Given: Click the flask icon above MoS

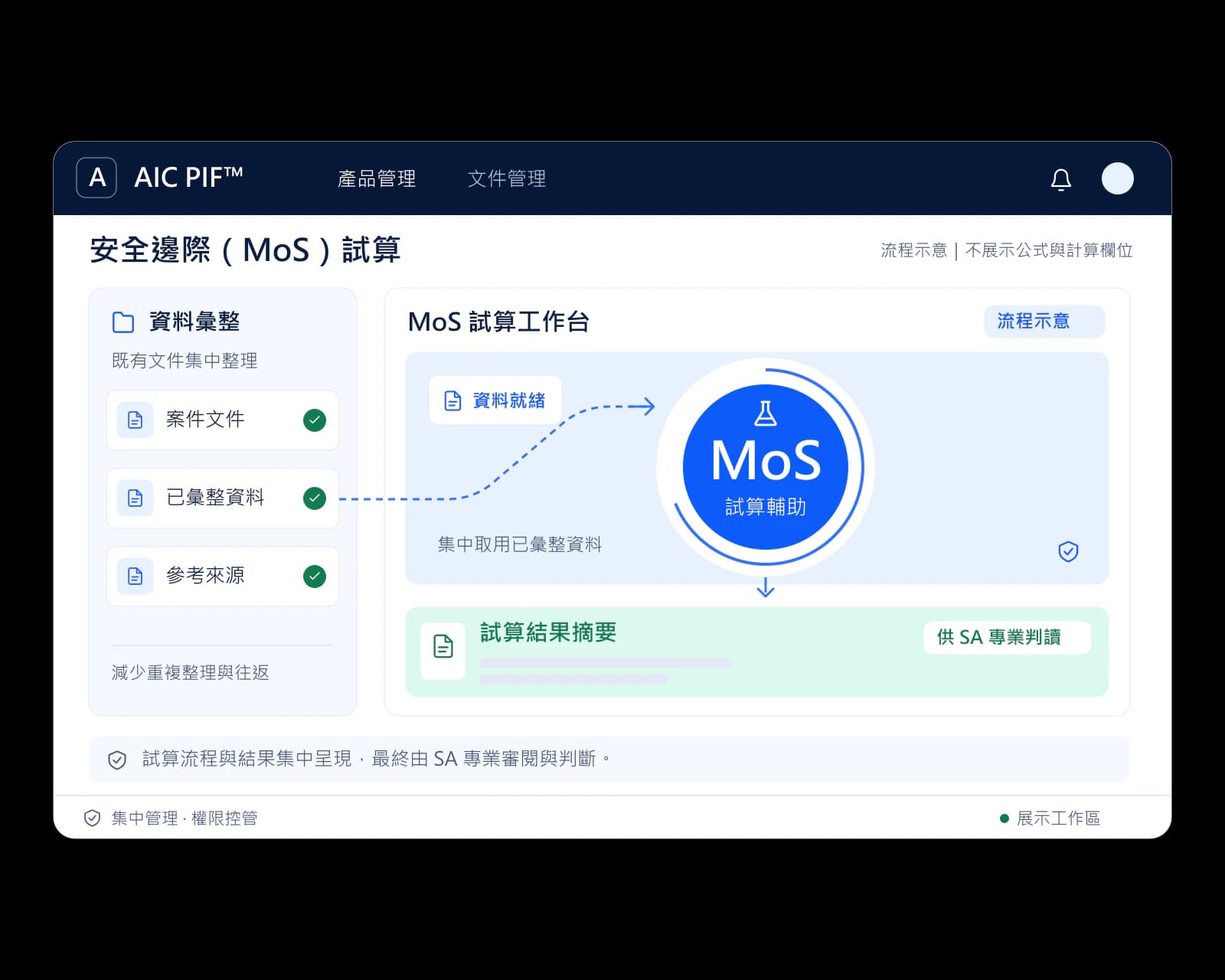Looking at the screenshot, I should point(766,413).
